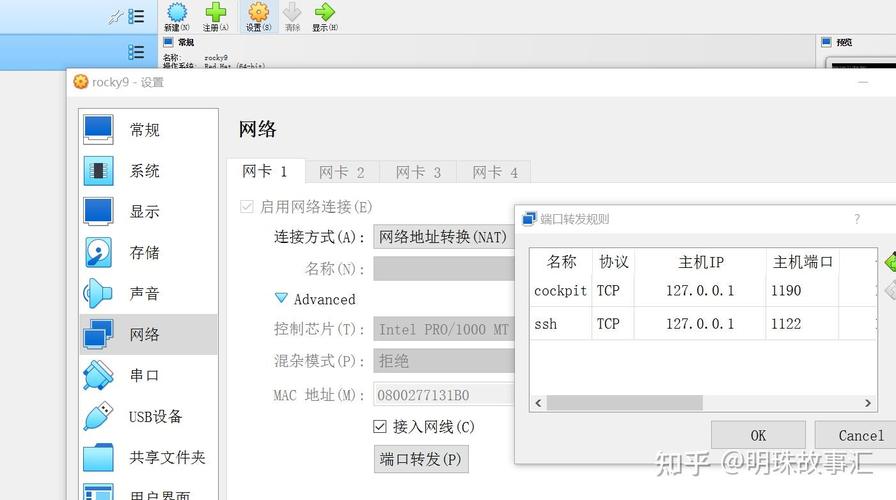Click the 协议 column header
Viewport: 896px width, 500px height.
pos(613,262)
